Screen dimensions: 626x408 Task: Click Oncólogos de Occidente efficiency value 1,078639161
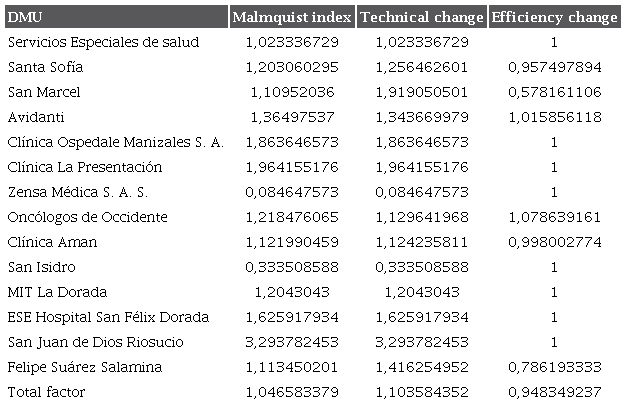pos(554,217)
